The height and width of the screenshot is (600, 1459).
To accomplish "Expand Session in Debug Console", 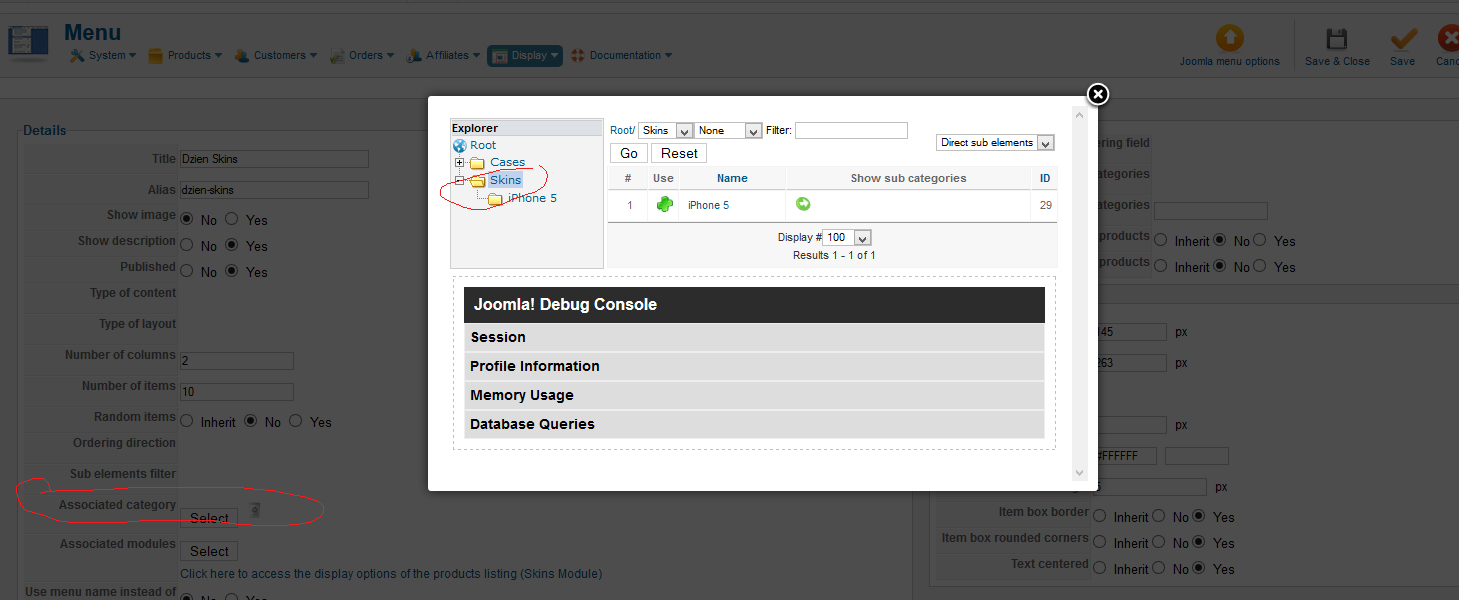I will pyautogui.click(x=754, y=337).
